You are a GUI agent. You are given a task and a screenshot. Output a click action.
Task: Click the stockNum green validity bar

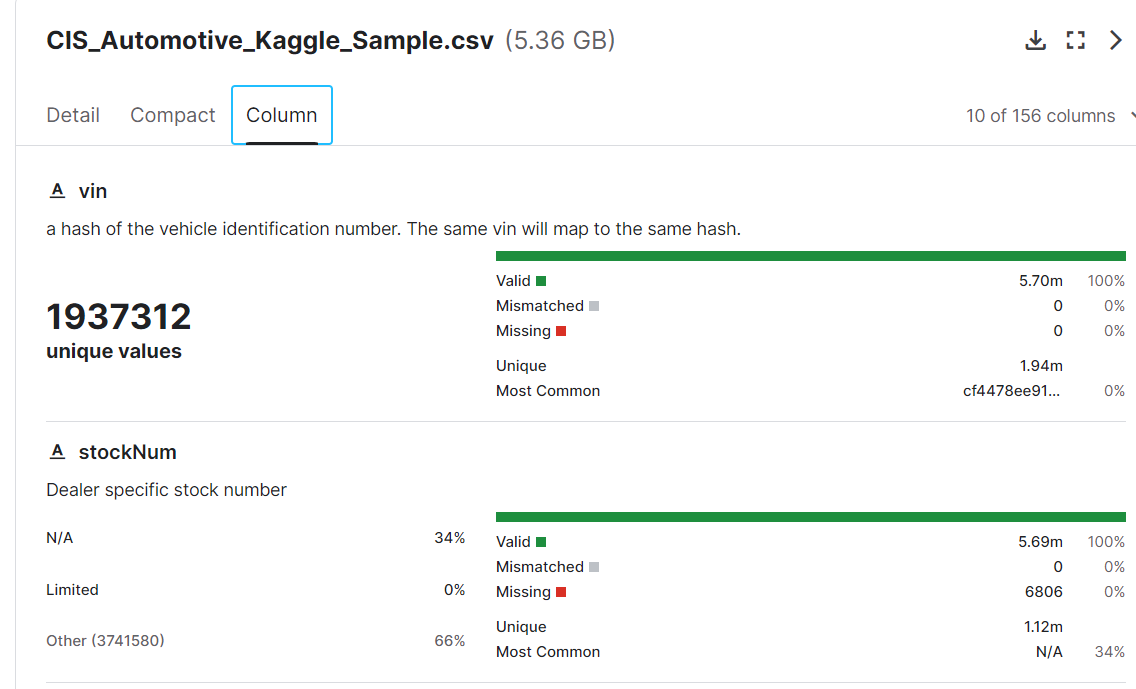(x=810, y=517)
